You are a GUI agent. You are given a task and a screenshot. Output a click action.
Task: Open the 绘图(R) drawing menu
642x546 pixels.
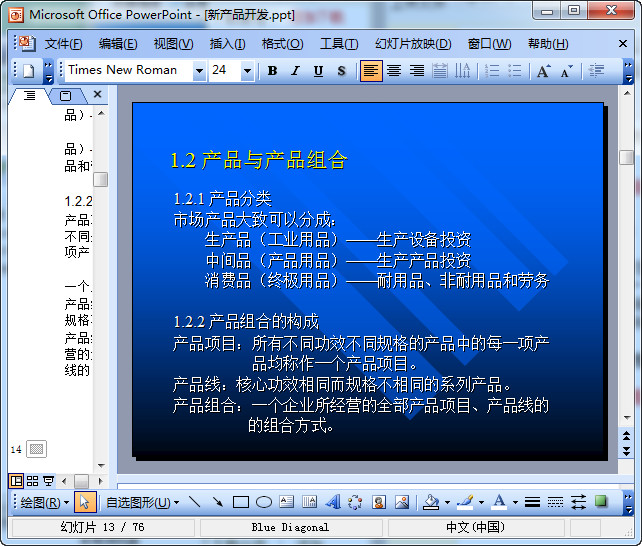click(44, 502)
